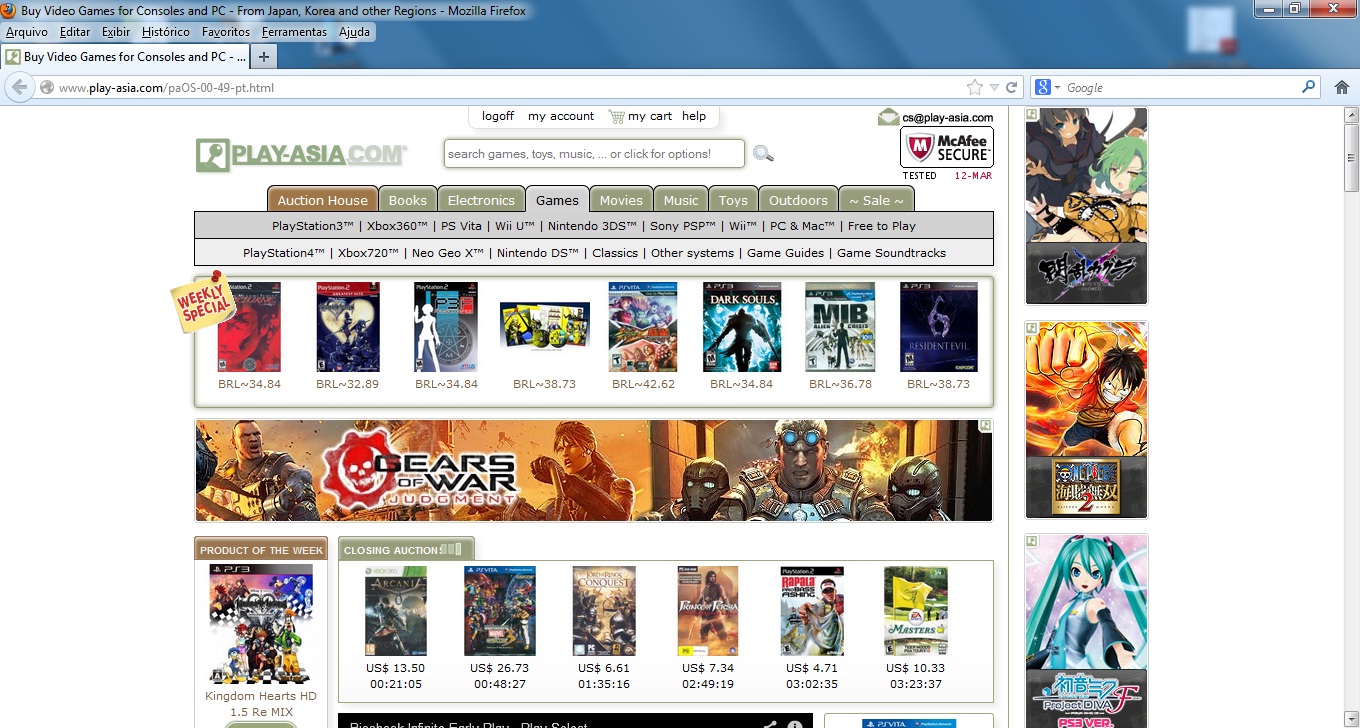Click the bookmark star icon

pos(974,87)
